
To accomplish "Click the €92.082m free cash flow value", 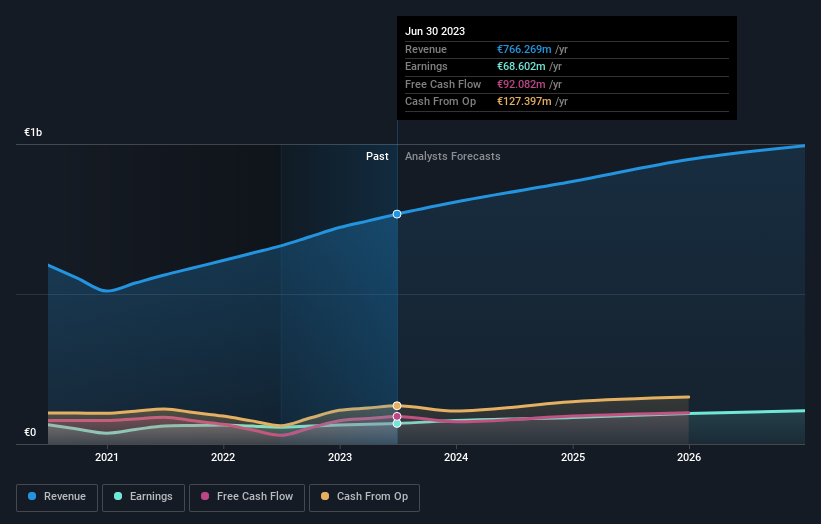I will (522, 84).
